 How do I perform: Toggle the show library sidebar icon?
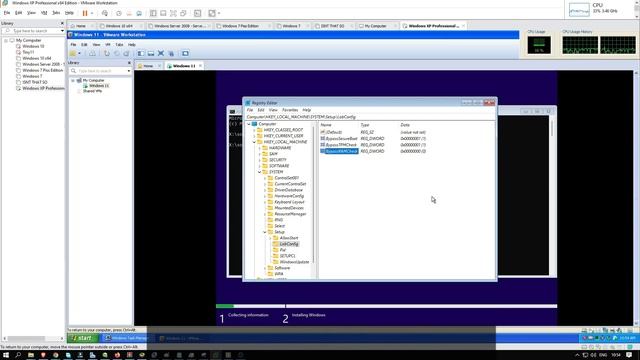153,13
